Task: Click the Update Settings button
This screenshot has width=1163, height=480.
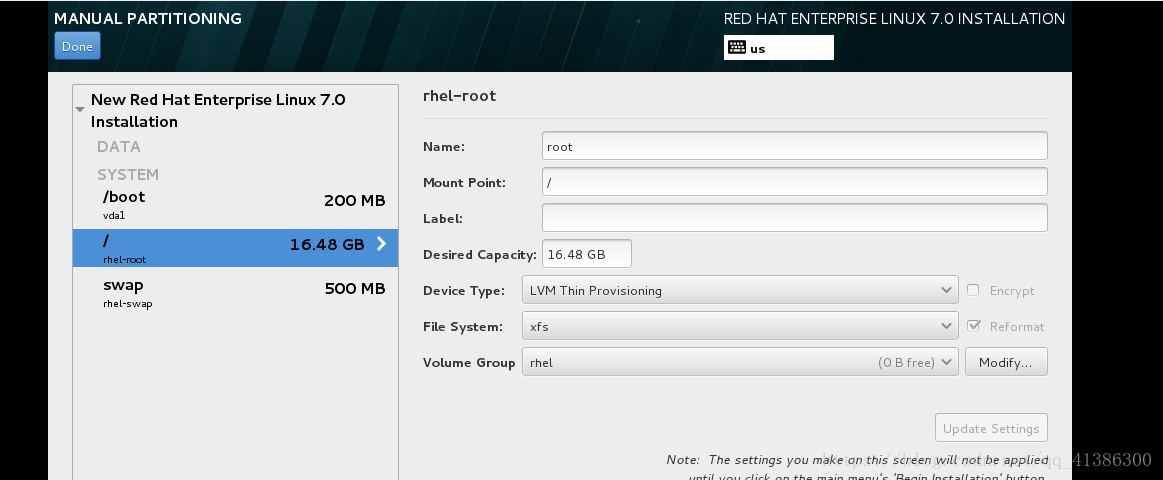Action: pyautogui.click(x=991, y=428)
